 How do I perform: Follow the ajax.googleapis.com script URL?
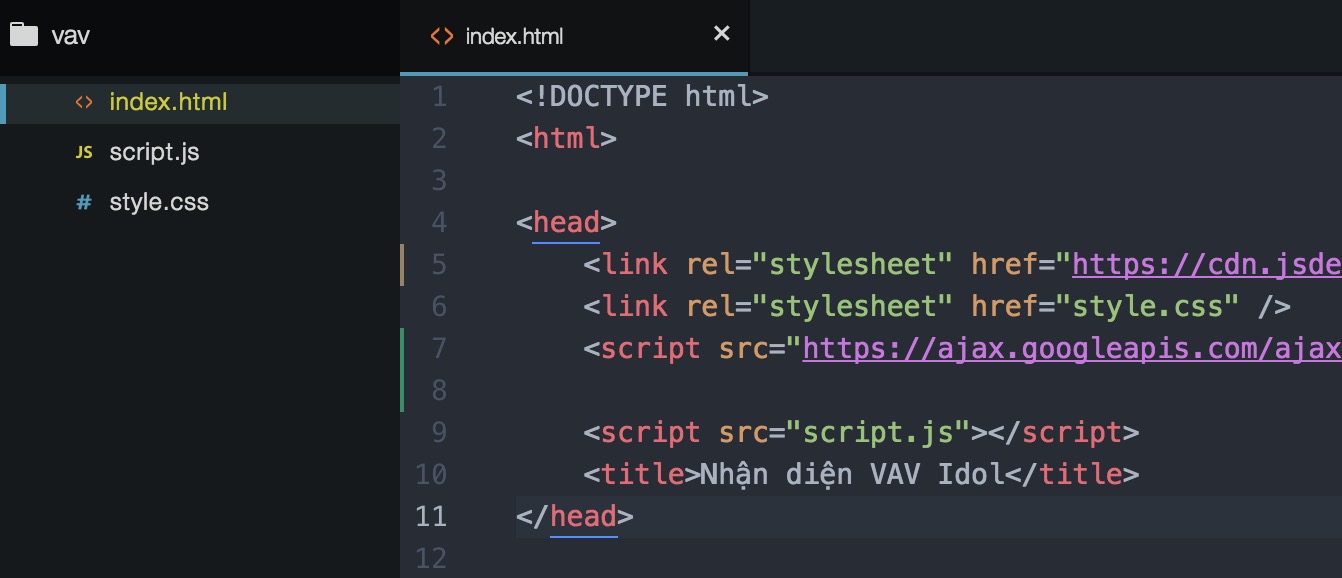point(1070,348)
